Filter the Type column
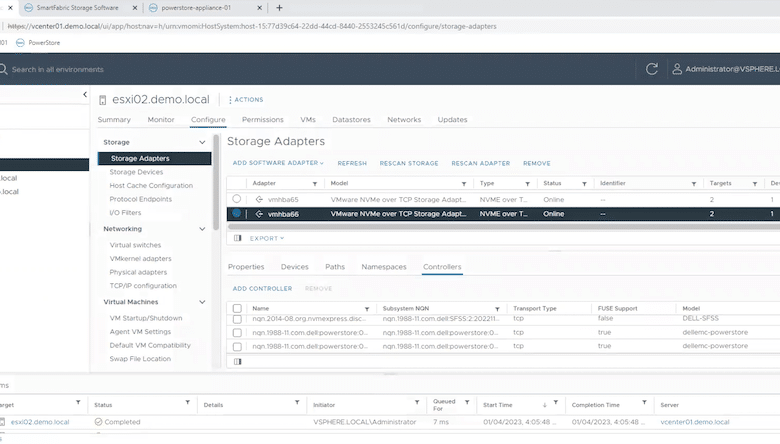 (x=527, y=184)
